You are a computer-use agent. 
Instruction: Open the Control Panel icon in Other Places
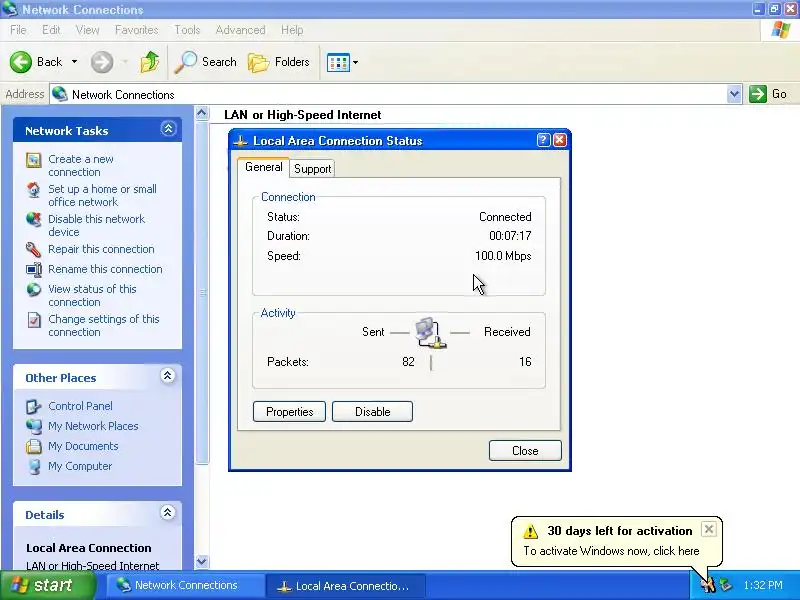click(x=34, y=407)
